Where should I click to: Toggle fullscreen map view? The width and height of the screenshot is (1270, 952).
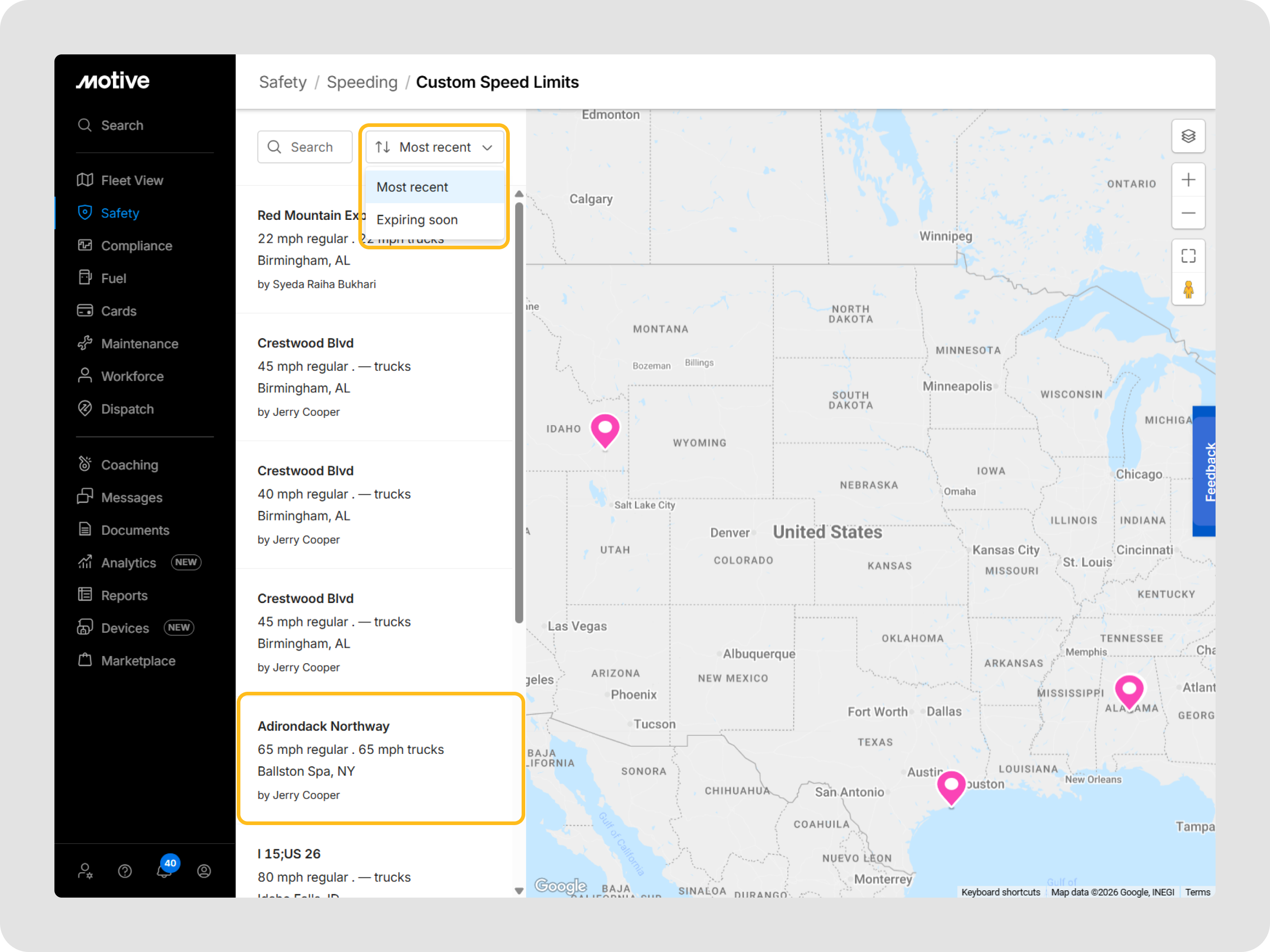(x=1188, y=256)
